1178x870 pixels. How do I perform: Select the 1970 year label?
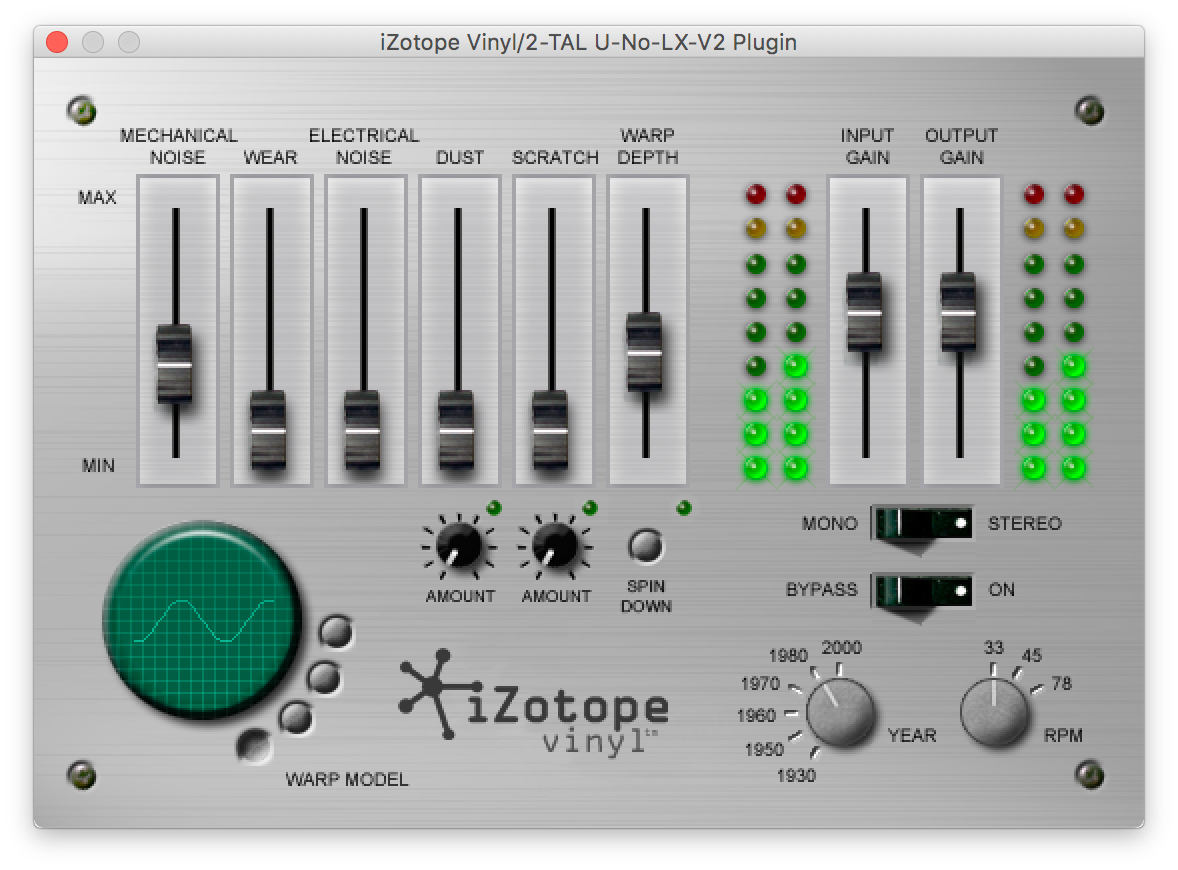(760, 684)
